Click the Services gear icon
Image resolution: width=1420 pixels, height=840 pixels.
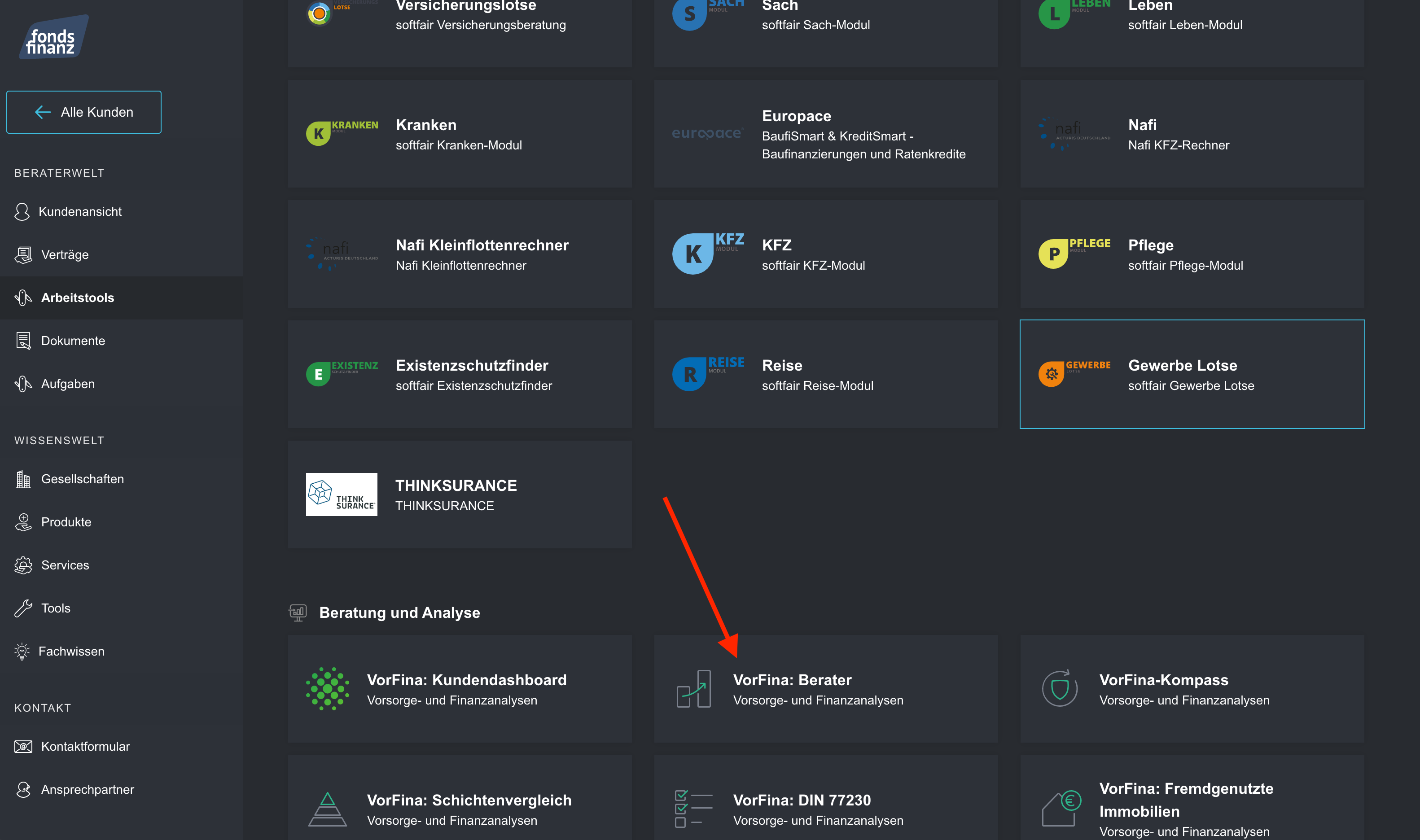(x=23, y=565)
